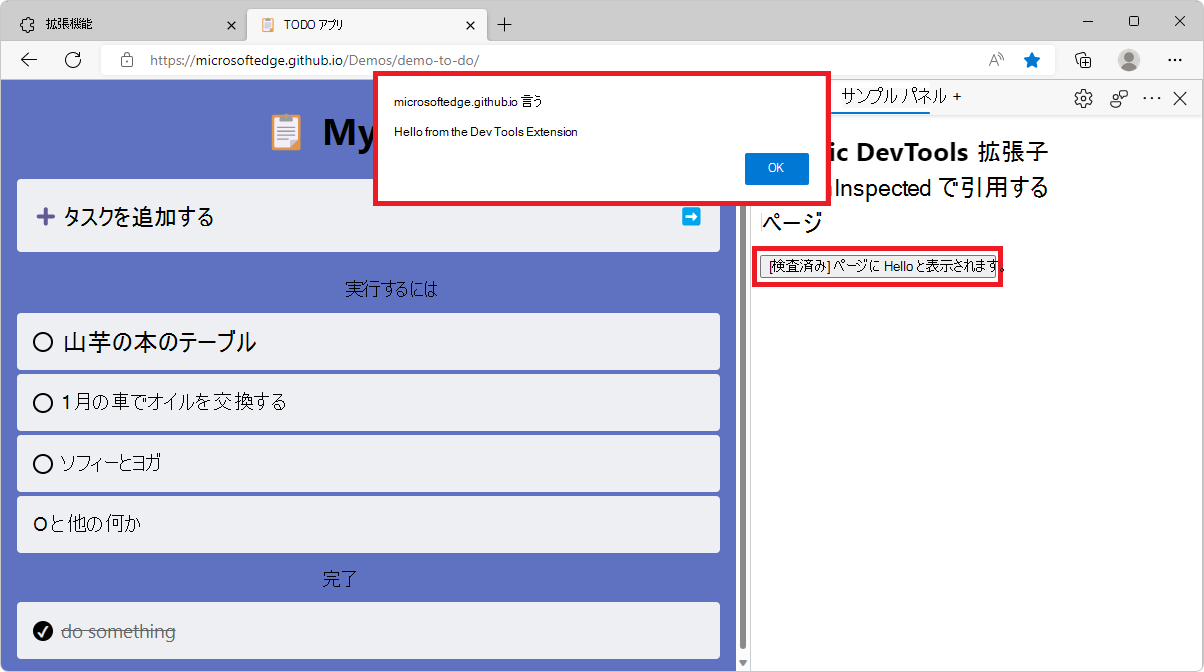This screenshot has height=672, width=1204.
Task: Toggle the circle next to 山芋の本のテーブル
Action: 42,341
